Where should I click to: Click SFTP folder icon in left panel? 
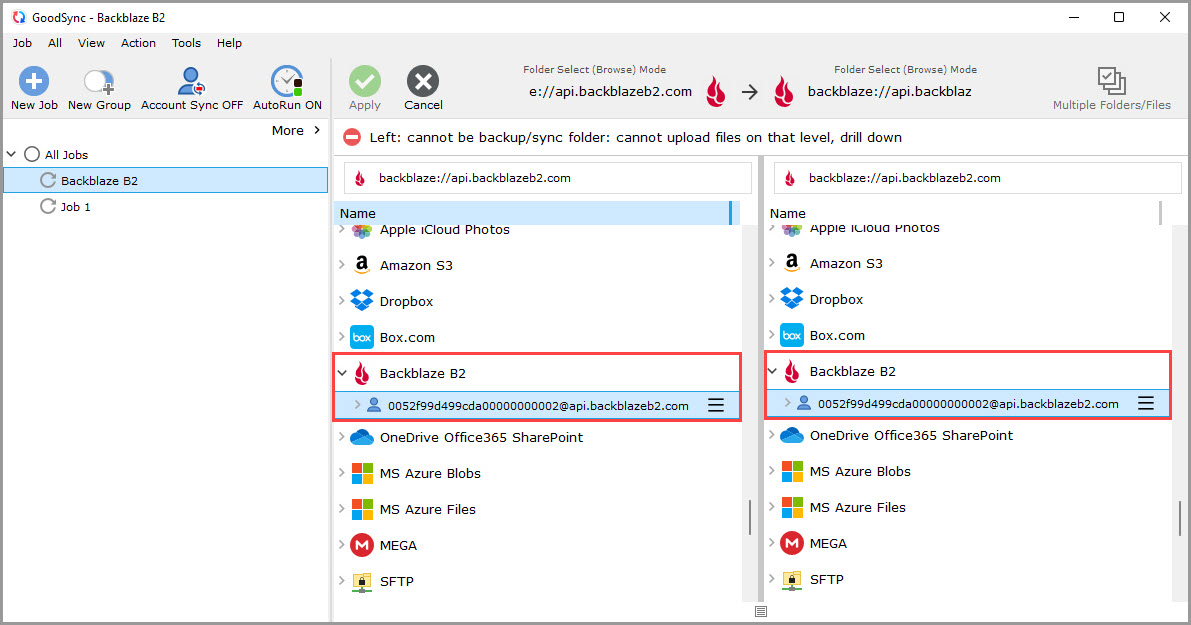[362, 582]
